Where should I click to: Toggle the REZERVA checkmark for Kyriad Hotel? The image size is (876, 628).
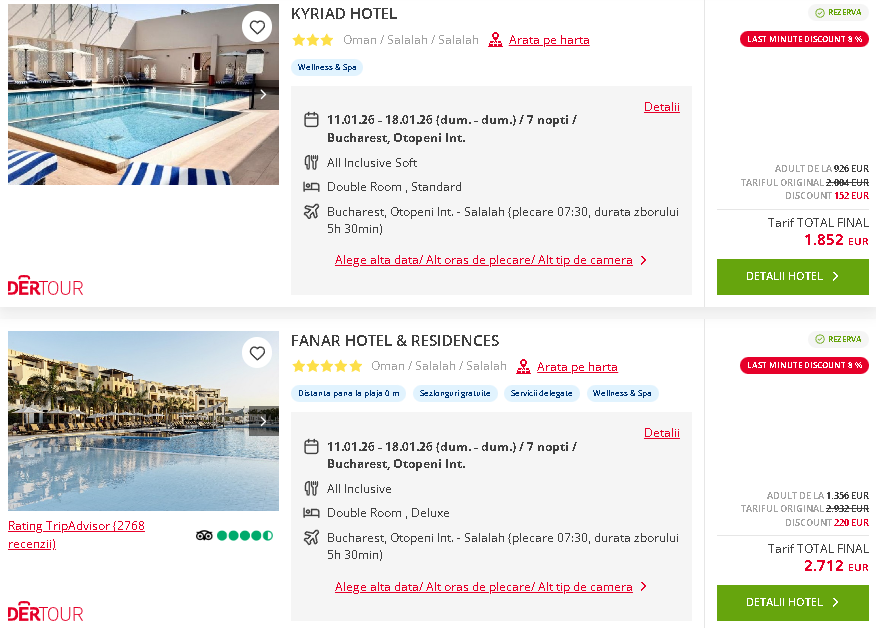[x=820, y=12]
